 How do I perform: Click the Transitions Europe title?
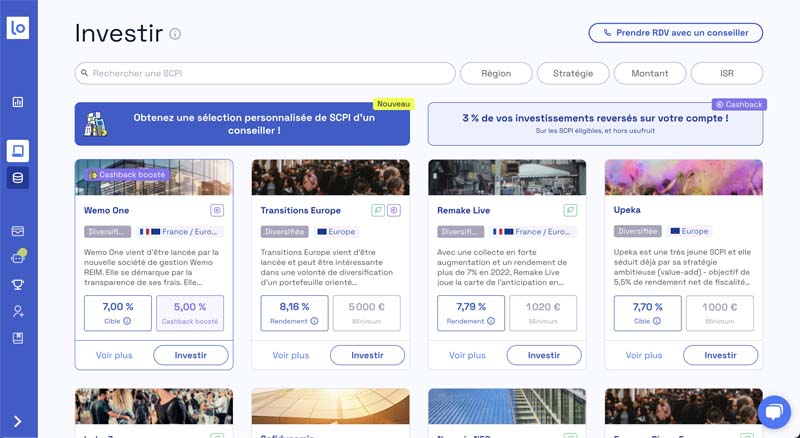301,210
